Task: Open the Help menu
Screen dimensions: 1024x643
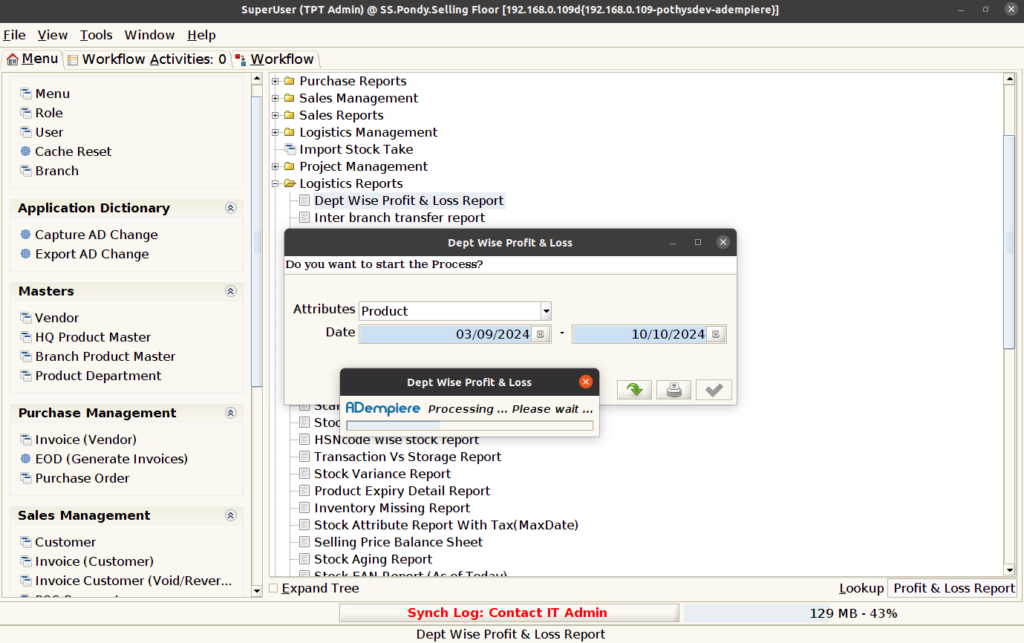Action: click(x=201, y=35)
